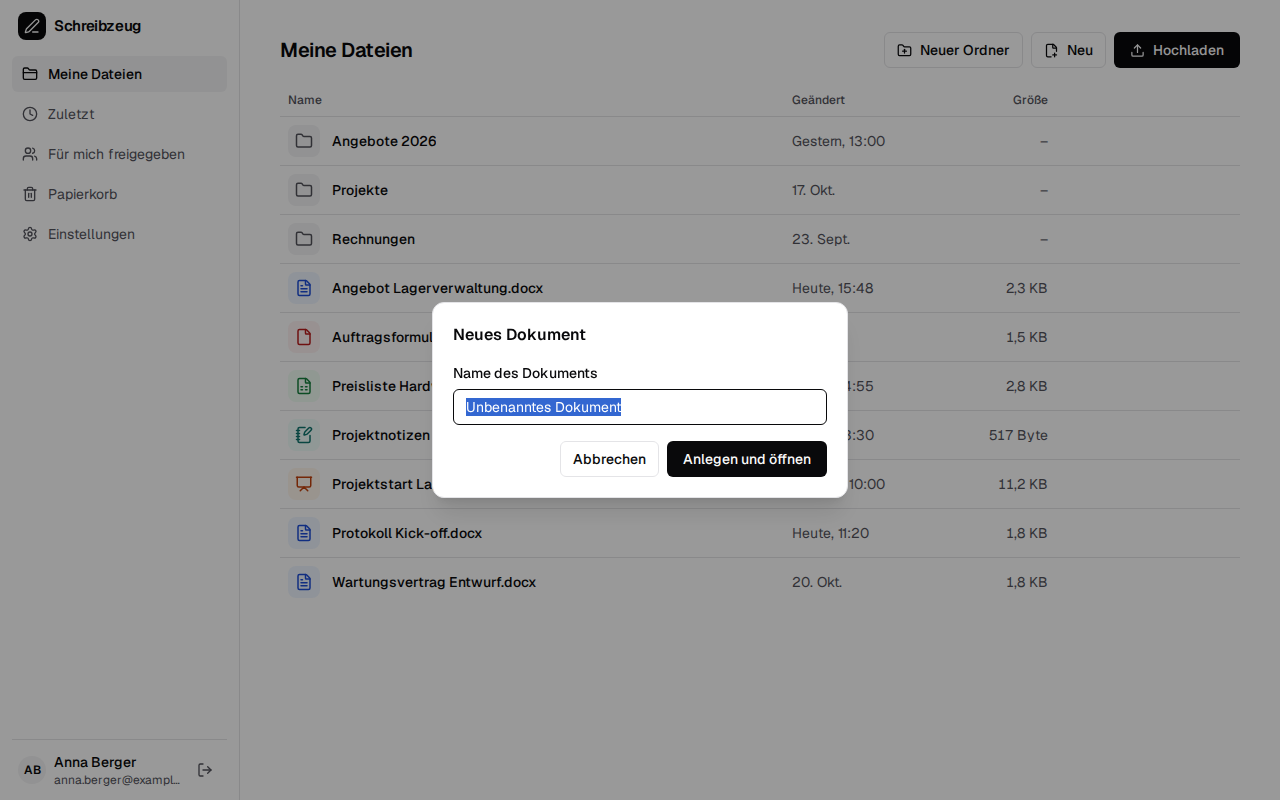Screen dimensions: 1280x800
Task: Click the 11,2 KB size value
Action: (1023, 484)
